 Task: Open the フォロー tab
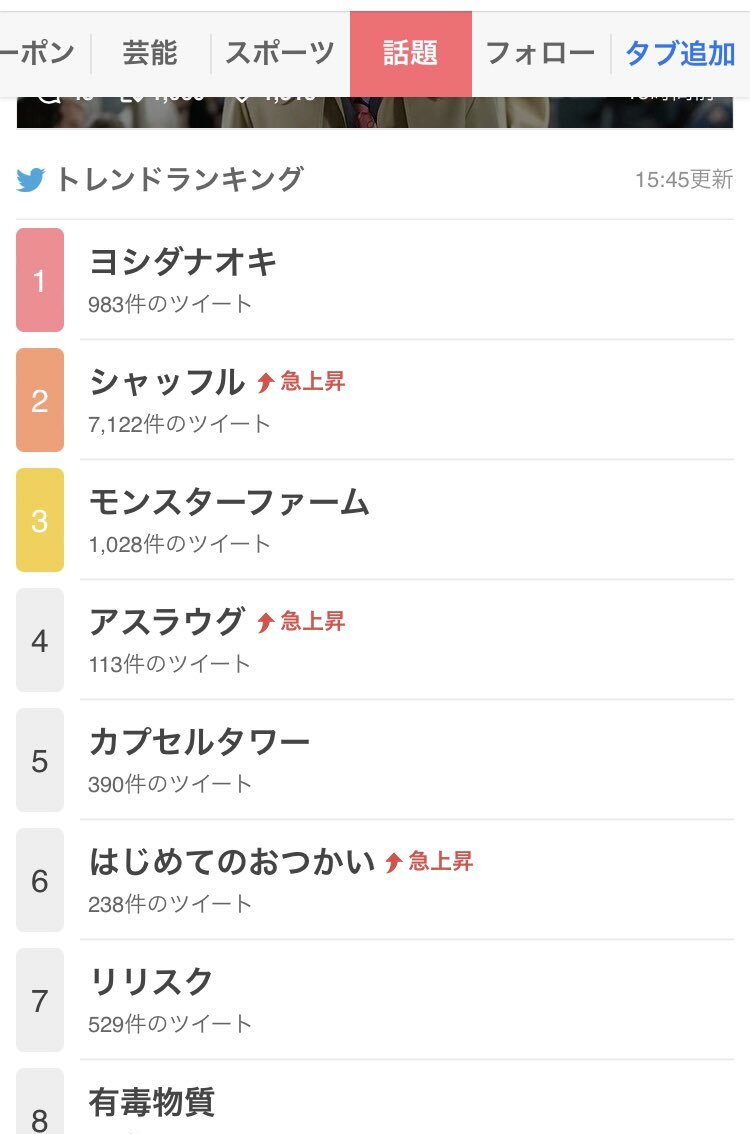pos(540,54)
